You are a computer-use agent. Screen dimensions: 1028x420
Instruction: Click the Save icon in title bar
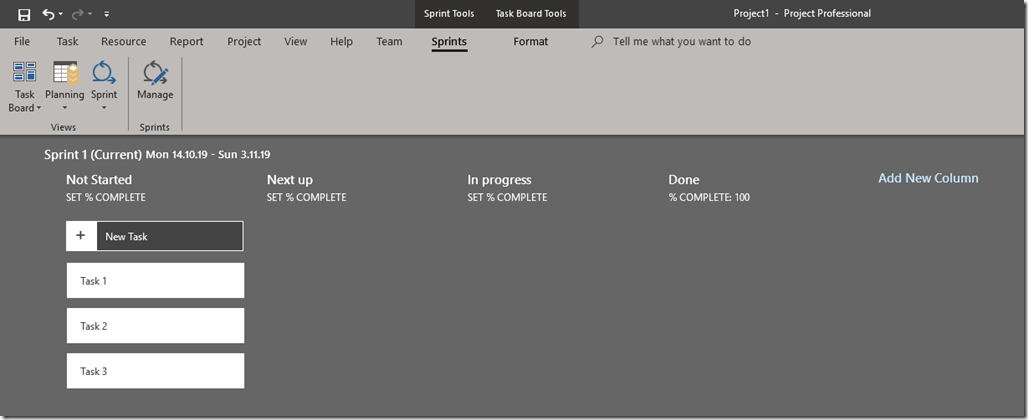point(24,14)
